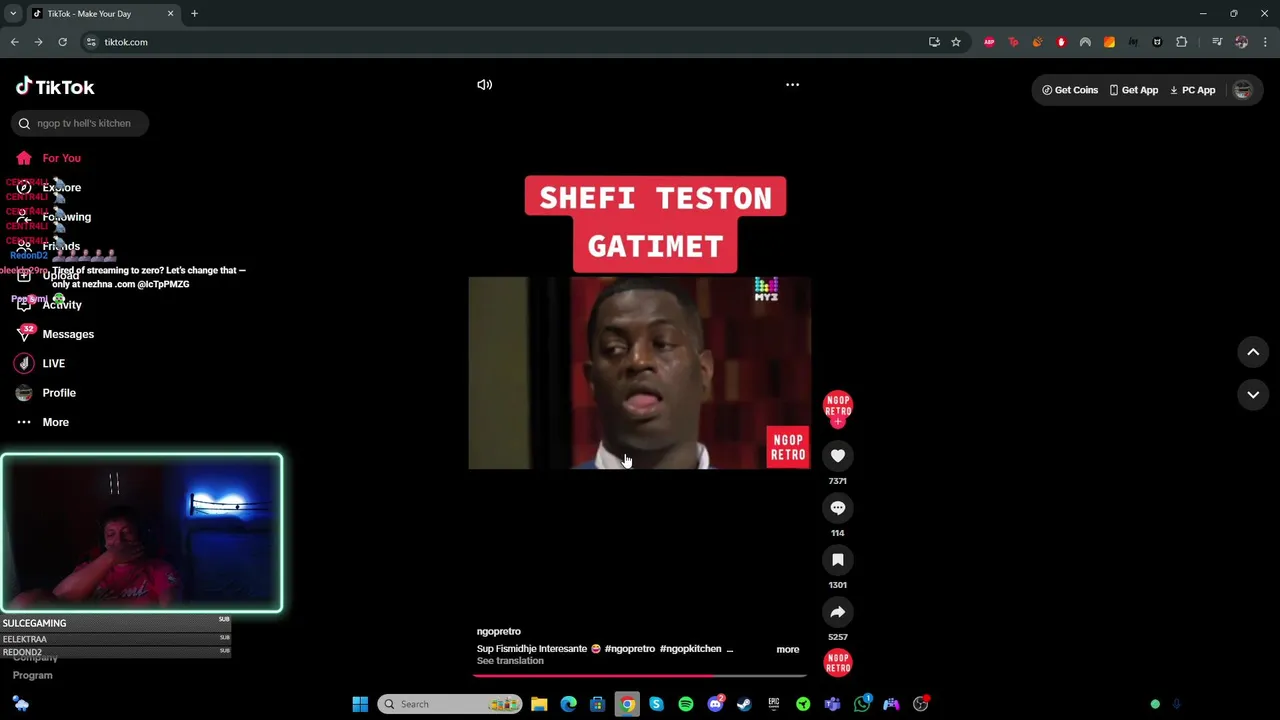Open the TikTok account avatar menu
The height and width of the screenshot is (720, 1280).
click(x=1243, y=90)
